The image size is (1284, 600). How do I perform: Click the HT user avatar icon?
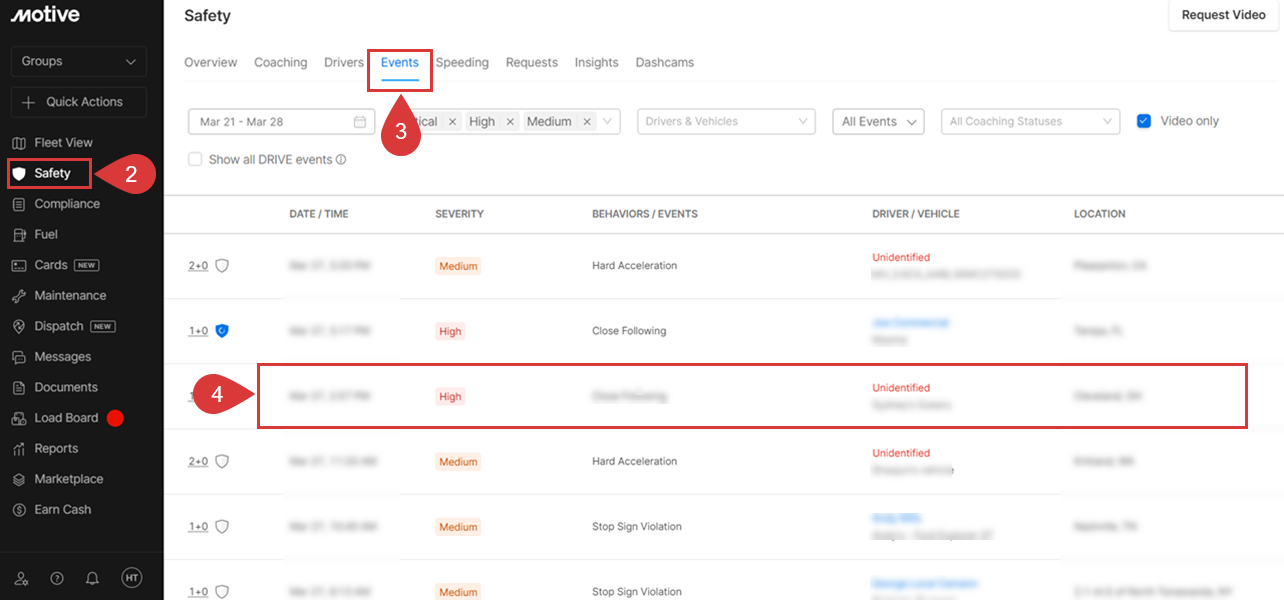coord(131,578)
